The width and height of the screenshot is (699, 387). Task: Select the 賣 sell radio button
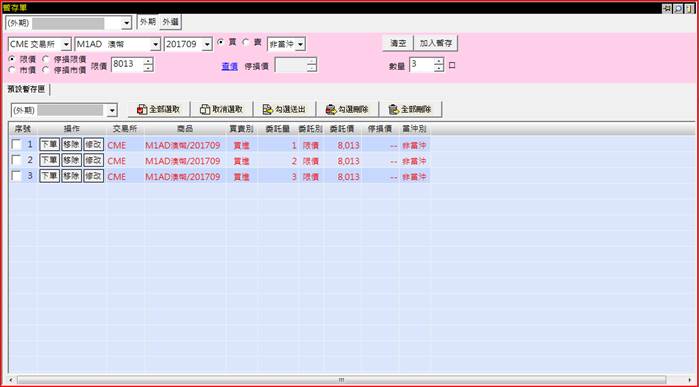(x=246, y=42)
